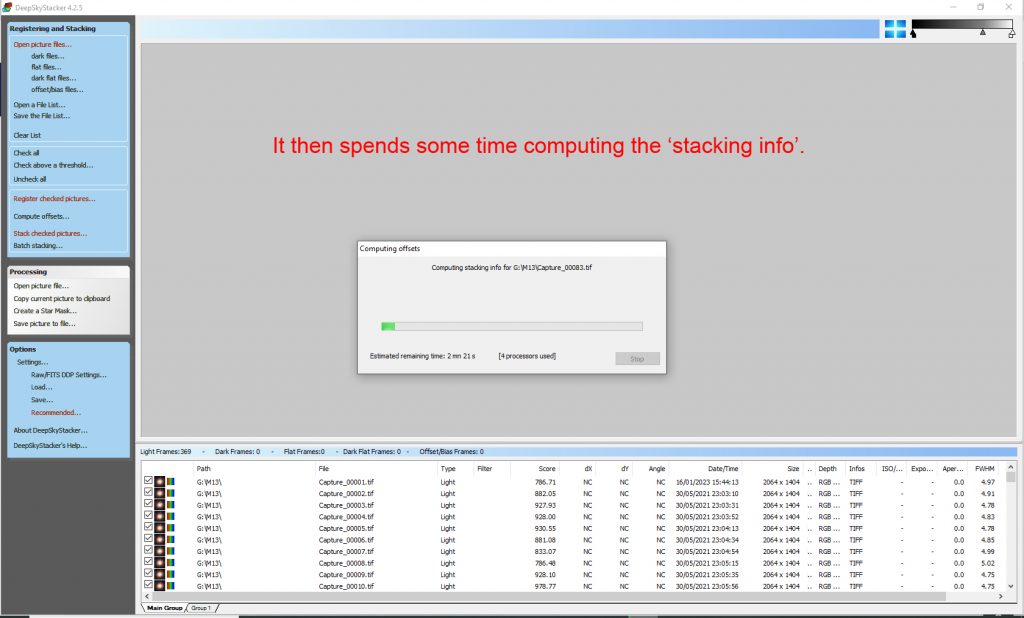This screenshot has width=1024, height=618.
Task: Switch to the Group 1 tab
Action: (x=201, y=608)
